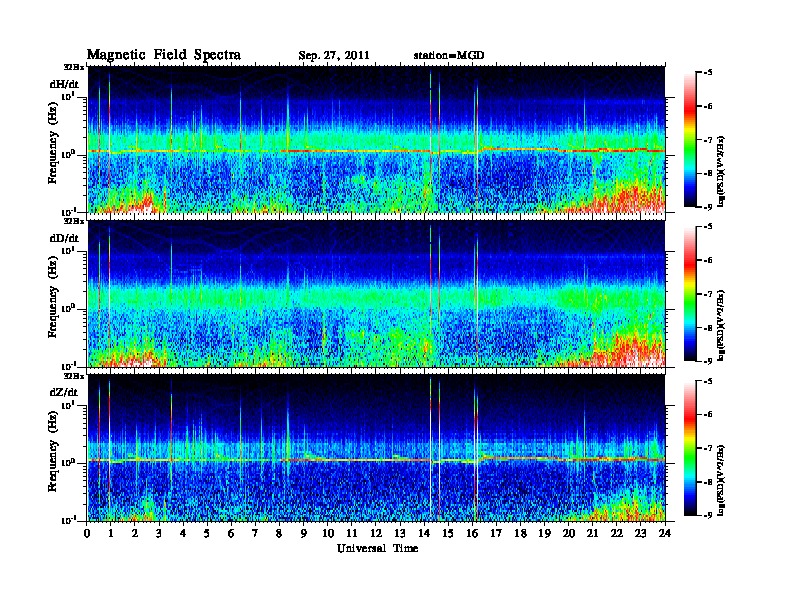This screenshot has height=612, width=792.
Task: Click the hour 2 tick label
Action: 135,534
